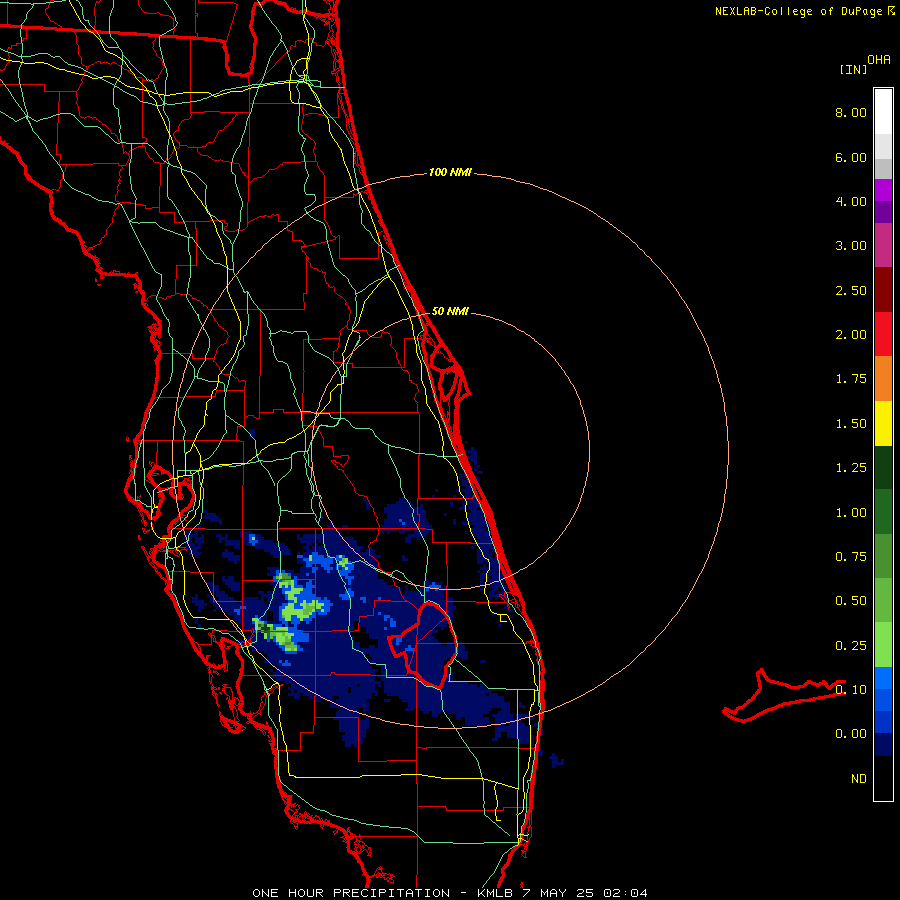Click the yellow legend swatch

[x=883, y=423]
